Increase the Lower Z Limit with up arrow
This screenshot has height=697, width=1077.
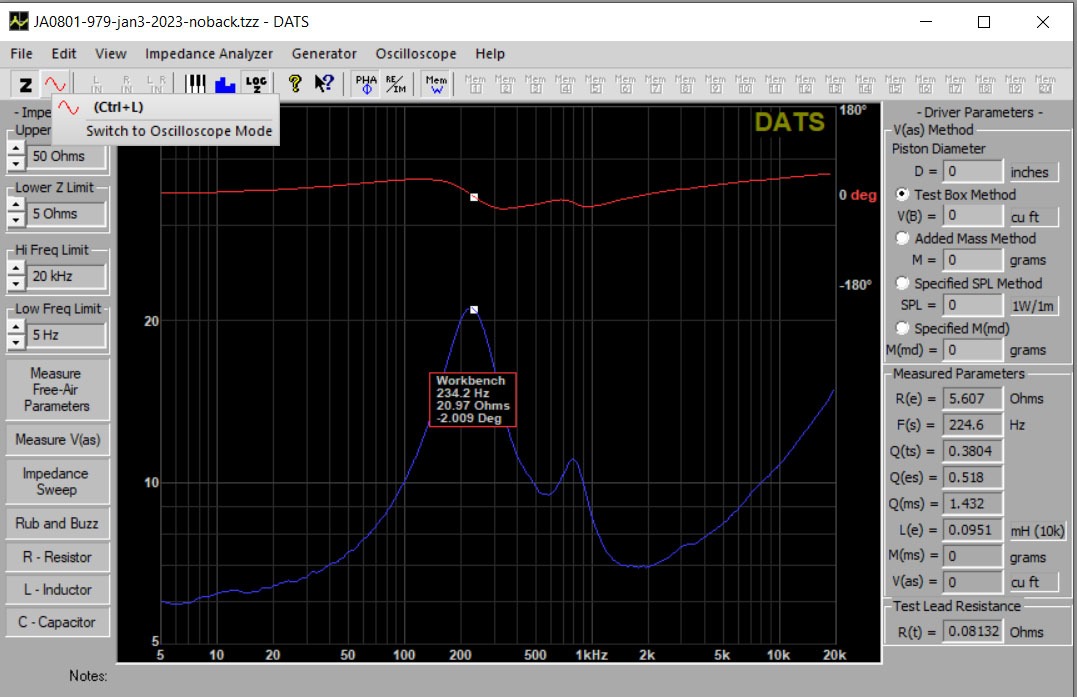[16, 205]
